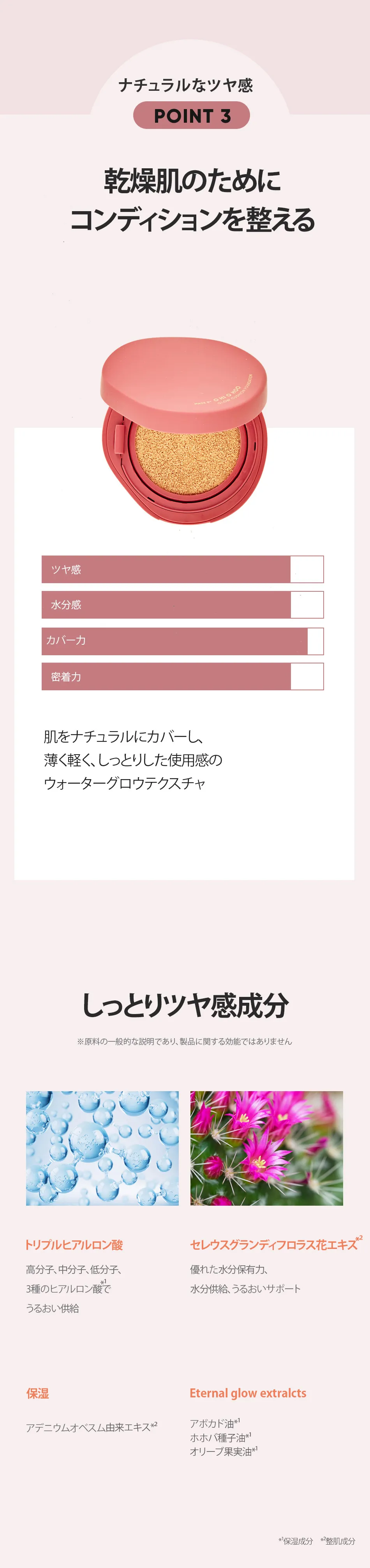Click the オリーブ果実油 ingredient line
The image size is (370, 1568).
point(223,1451)
